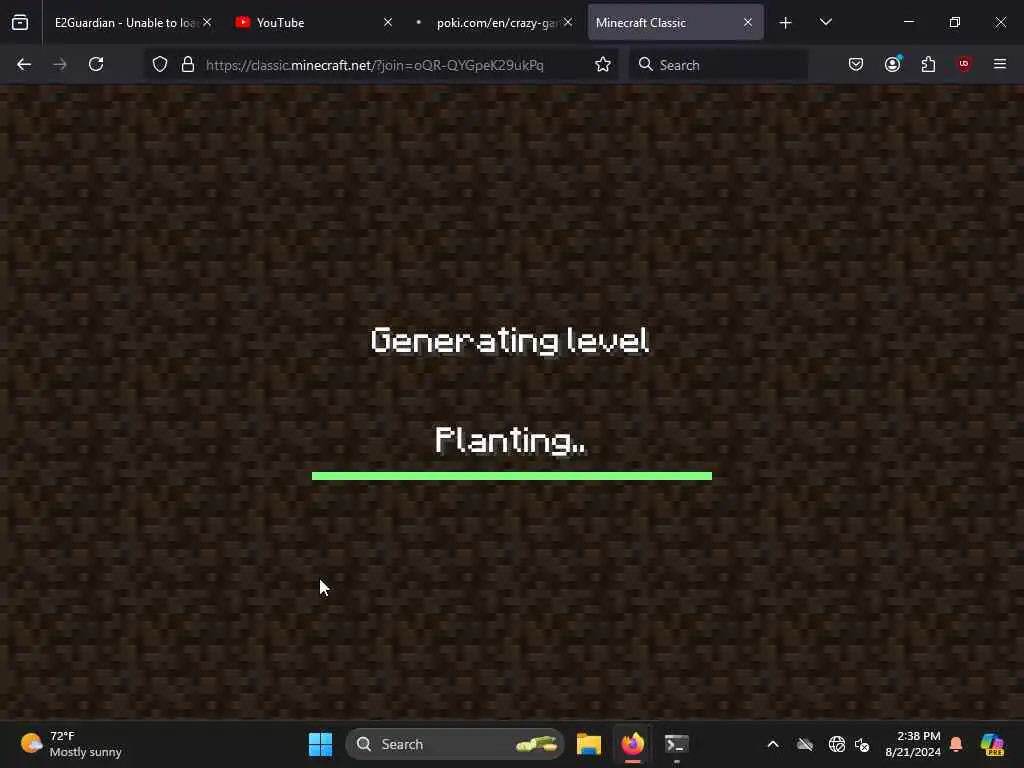Viewport: 1024px width, 768px height.
Task: Open the notification bell icon
Action: [956, 744]
